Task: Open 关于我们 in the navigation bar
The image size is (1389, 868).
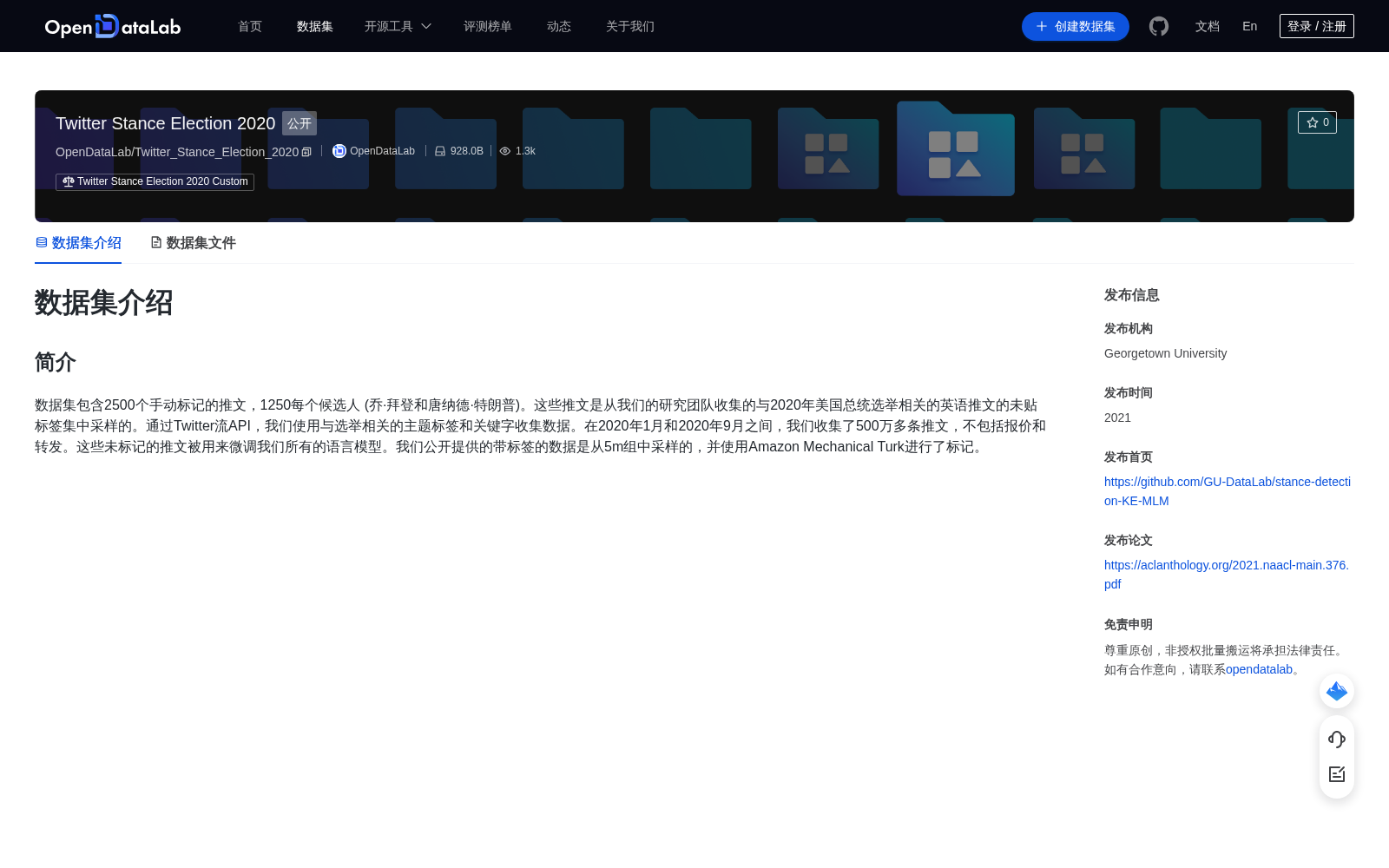Action: pyautogui.click(x=630, y=26)
